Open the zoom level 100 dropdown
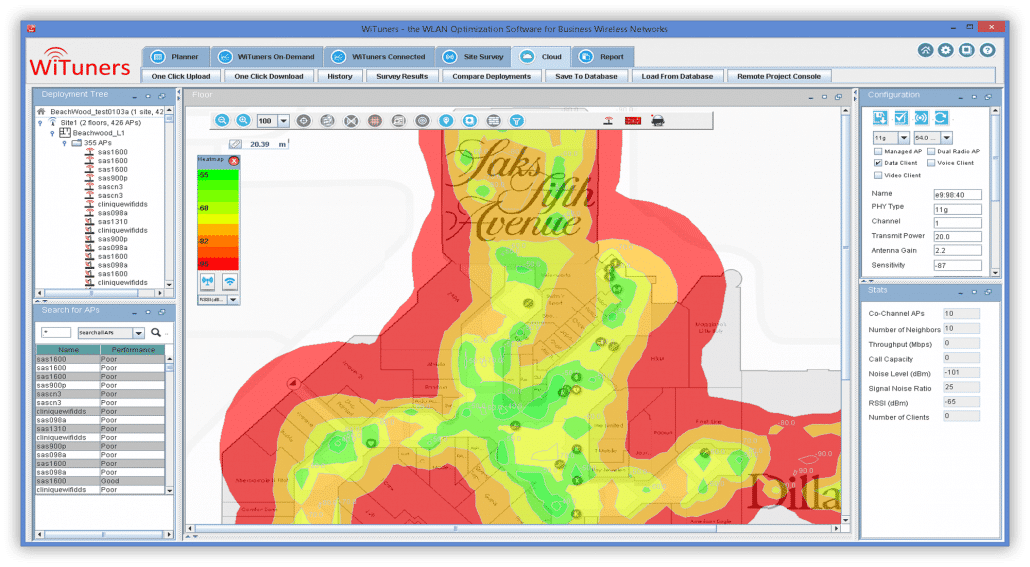This screenshot has width=1030, height=567. [x=283, y=121]
